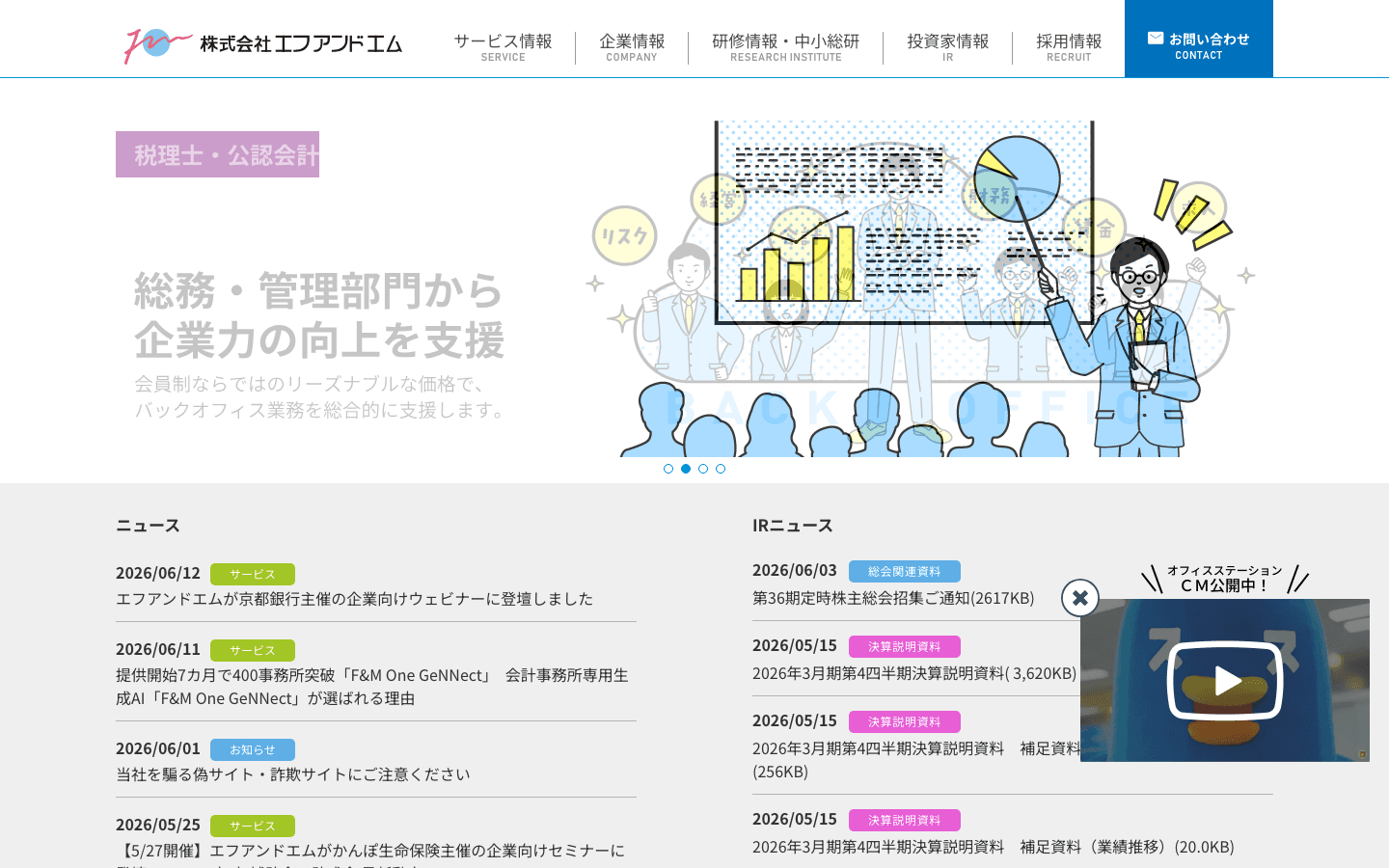This screenshot has height=868, width=1389.
Task: Open the 企業情報 COMPANY menu
Action: pos(632,46)
